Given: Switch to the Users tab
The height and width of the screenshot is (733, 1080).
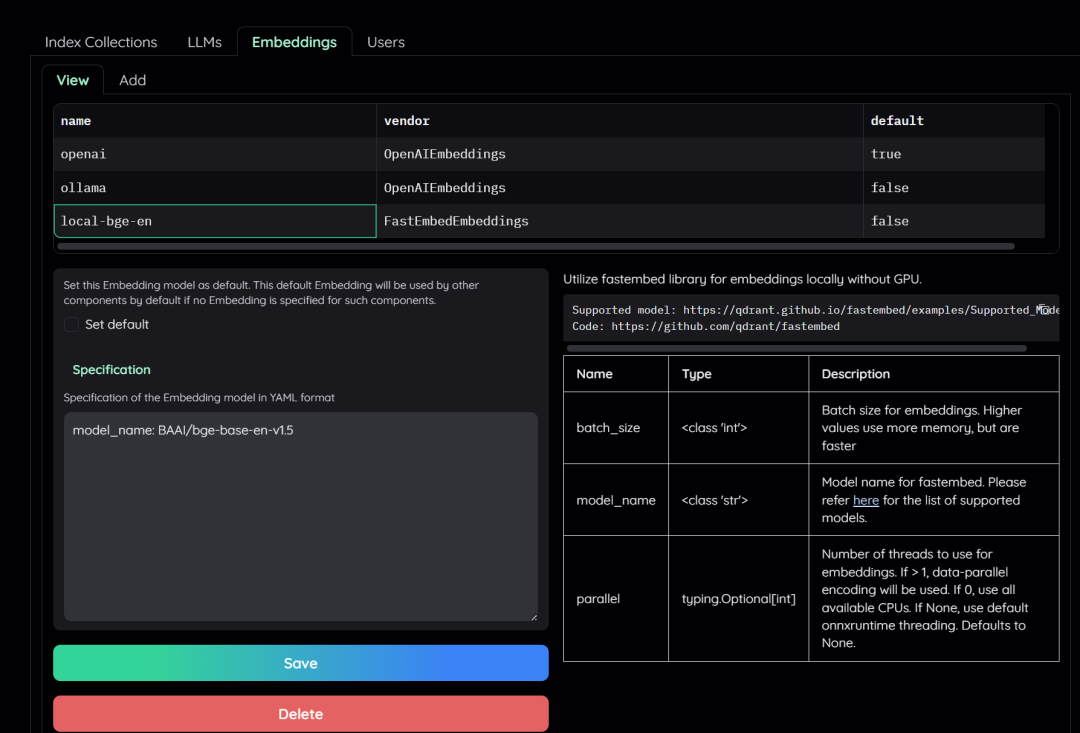Looking at the screenshot, I should click(385, 42).
